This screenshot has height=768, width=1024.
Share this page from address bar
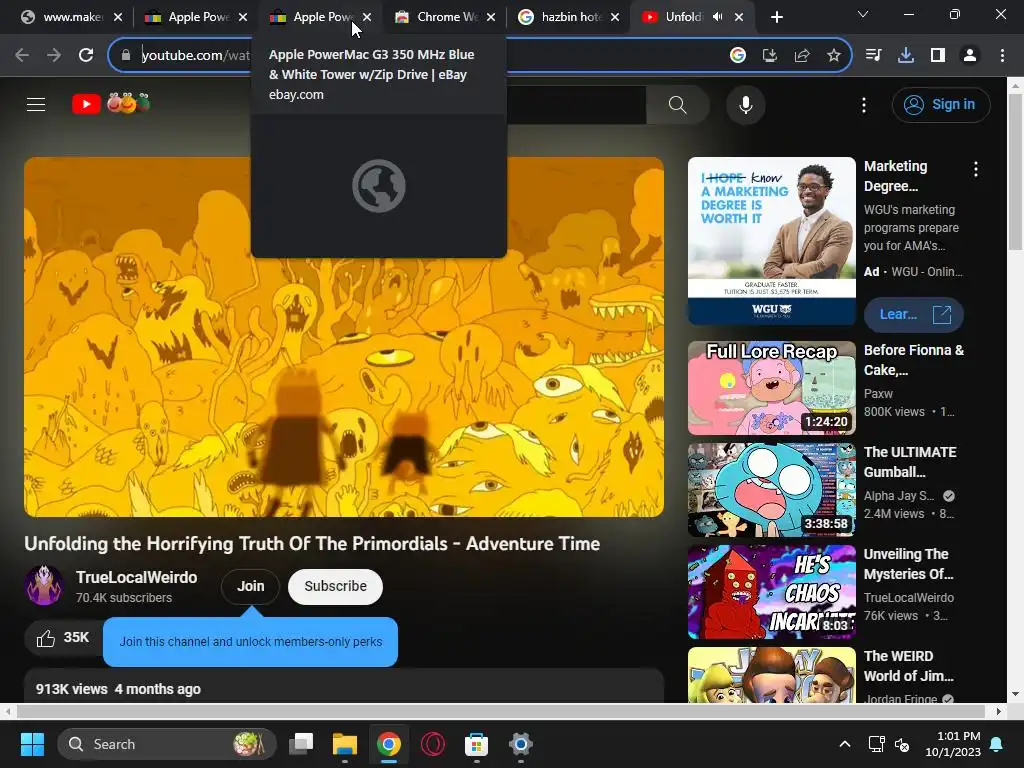802,56
